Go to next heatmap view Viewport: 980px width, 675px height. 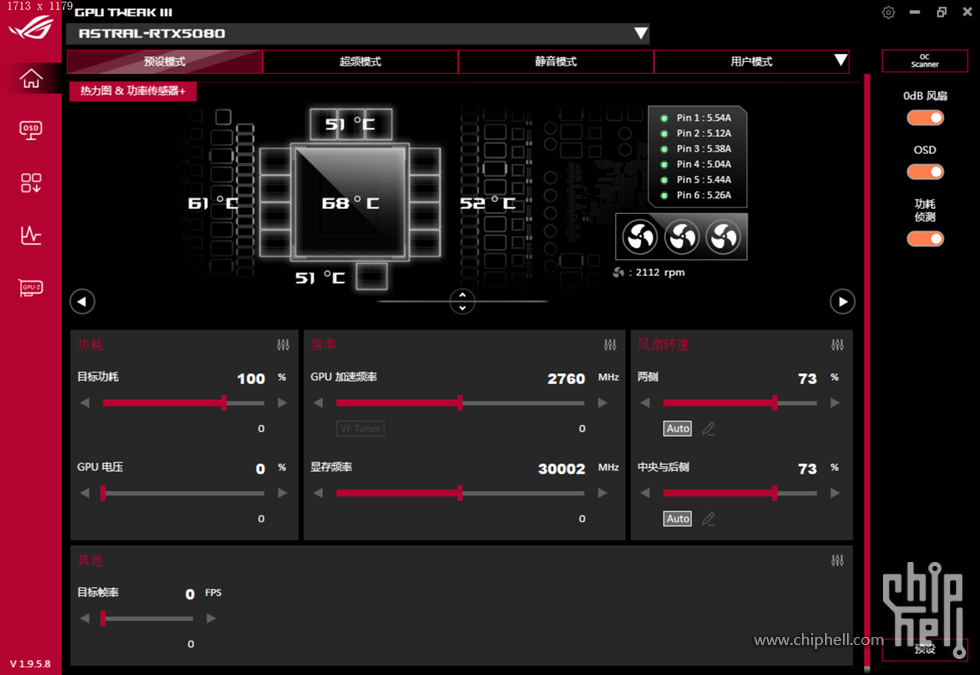842,302
